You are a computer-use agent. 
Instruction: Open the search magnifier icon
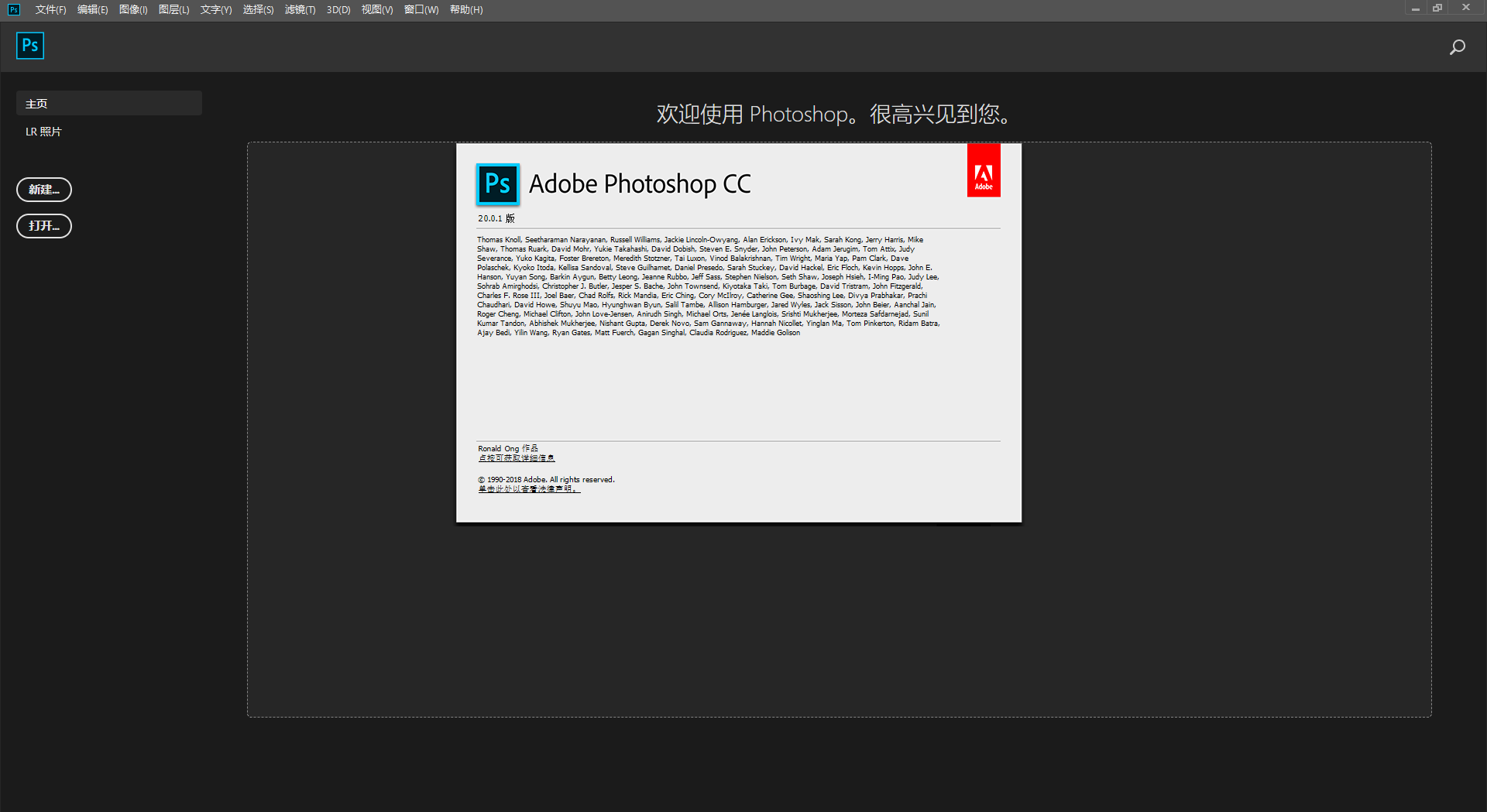[1457, 47]
